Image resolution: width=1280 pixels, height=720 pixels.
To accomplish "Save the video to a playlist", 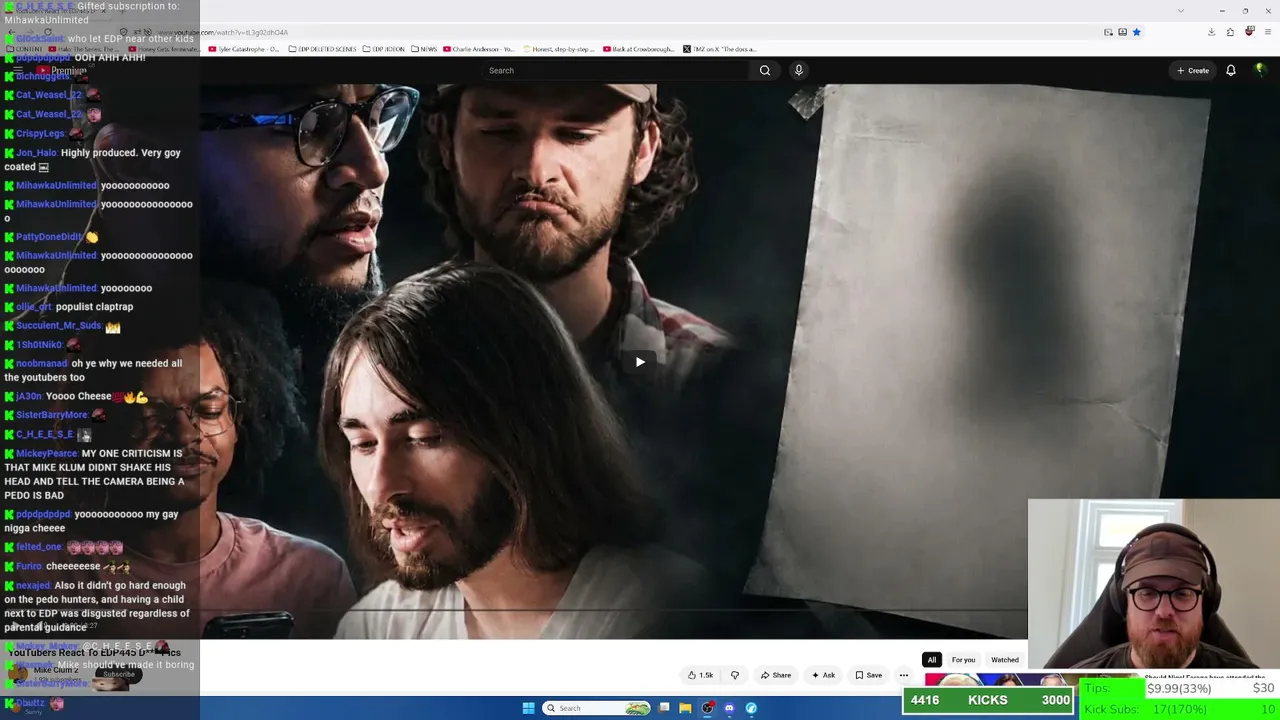I will tap(868, 675).
